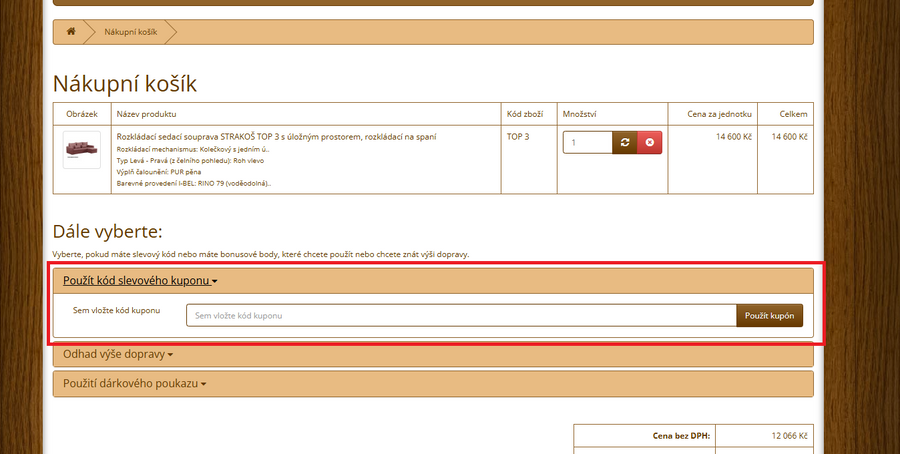
Task: Remove the sofa using the red X button
Action: pyautogui.click(x=650, y=143)
